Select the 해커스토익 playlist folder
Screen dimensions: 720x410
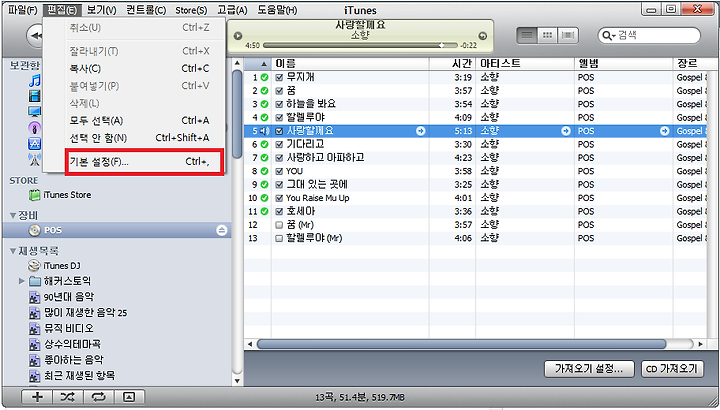(60, 281)
